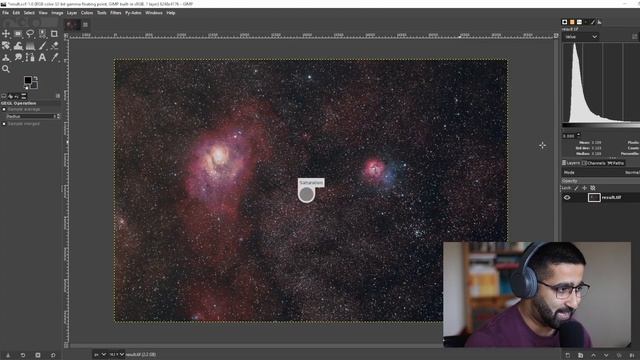Select the Color Picker tool

click(x=54, y=58)
